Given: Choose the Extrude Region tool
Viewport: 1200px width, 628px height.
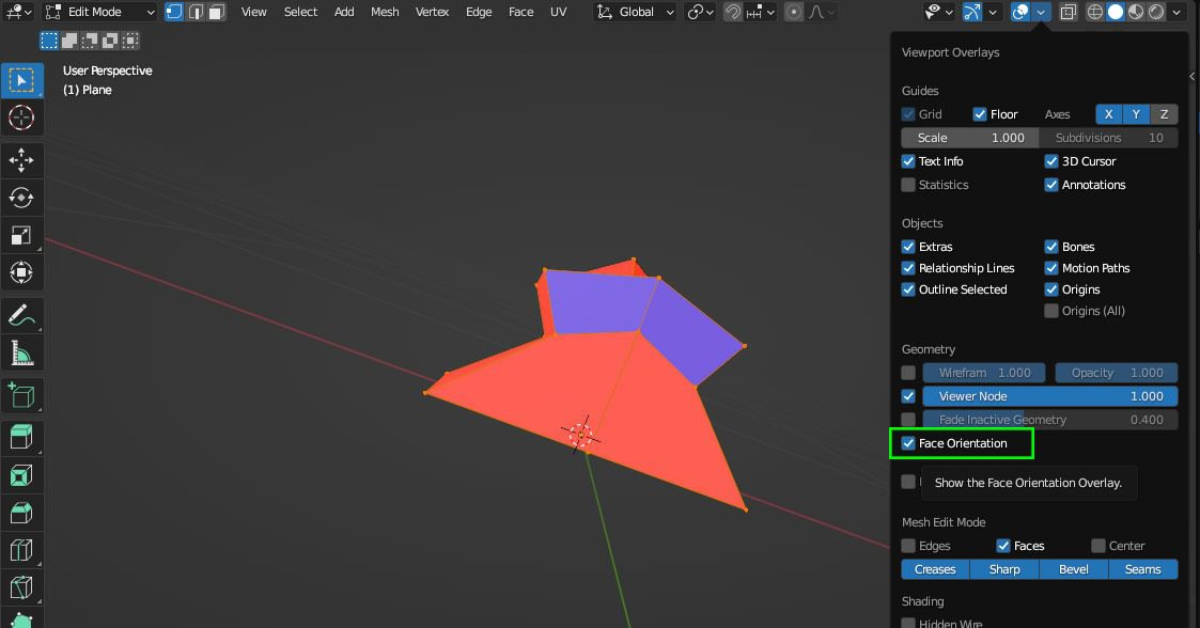Looking at the screenshot, I should [22, 394].
